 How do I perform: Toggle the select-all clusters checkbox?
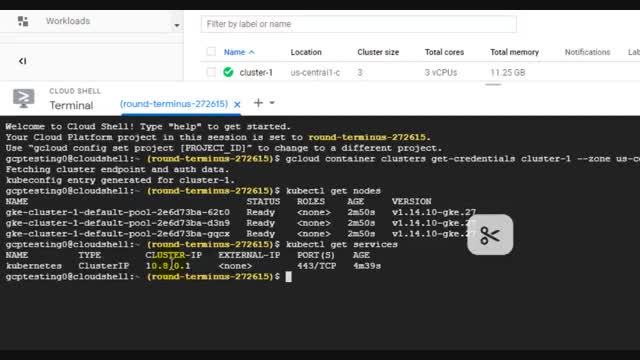[x=211, y=52]
